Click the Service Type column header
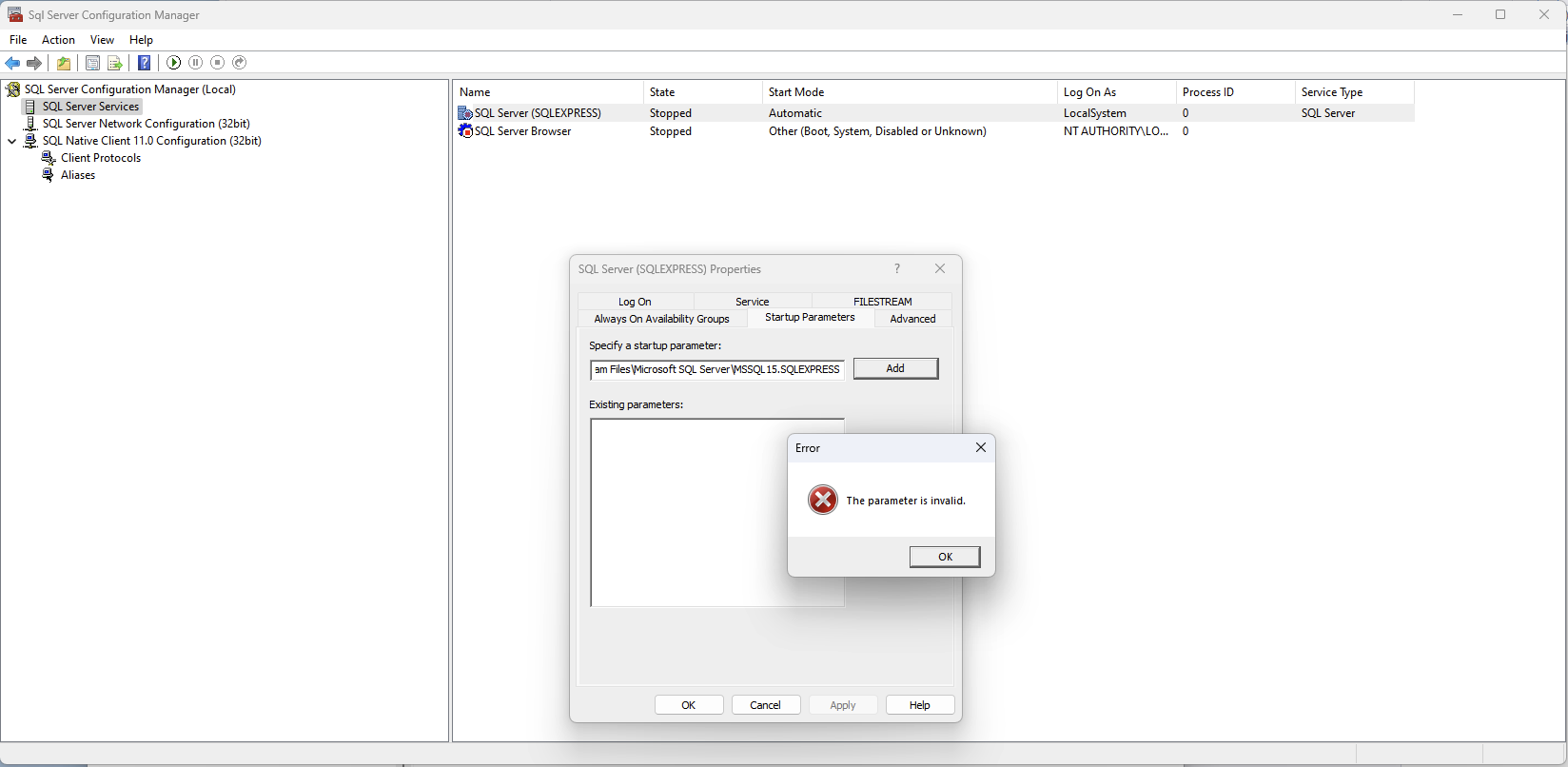Screen dimensions: 1568x767 click(x=1355, y=92)
